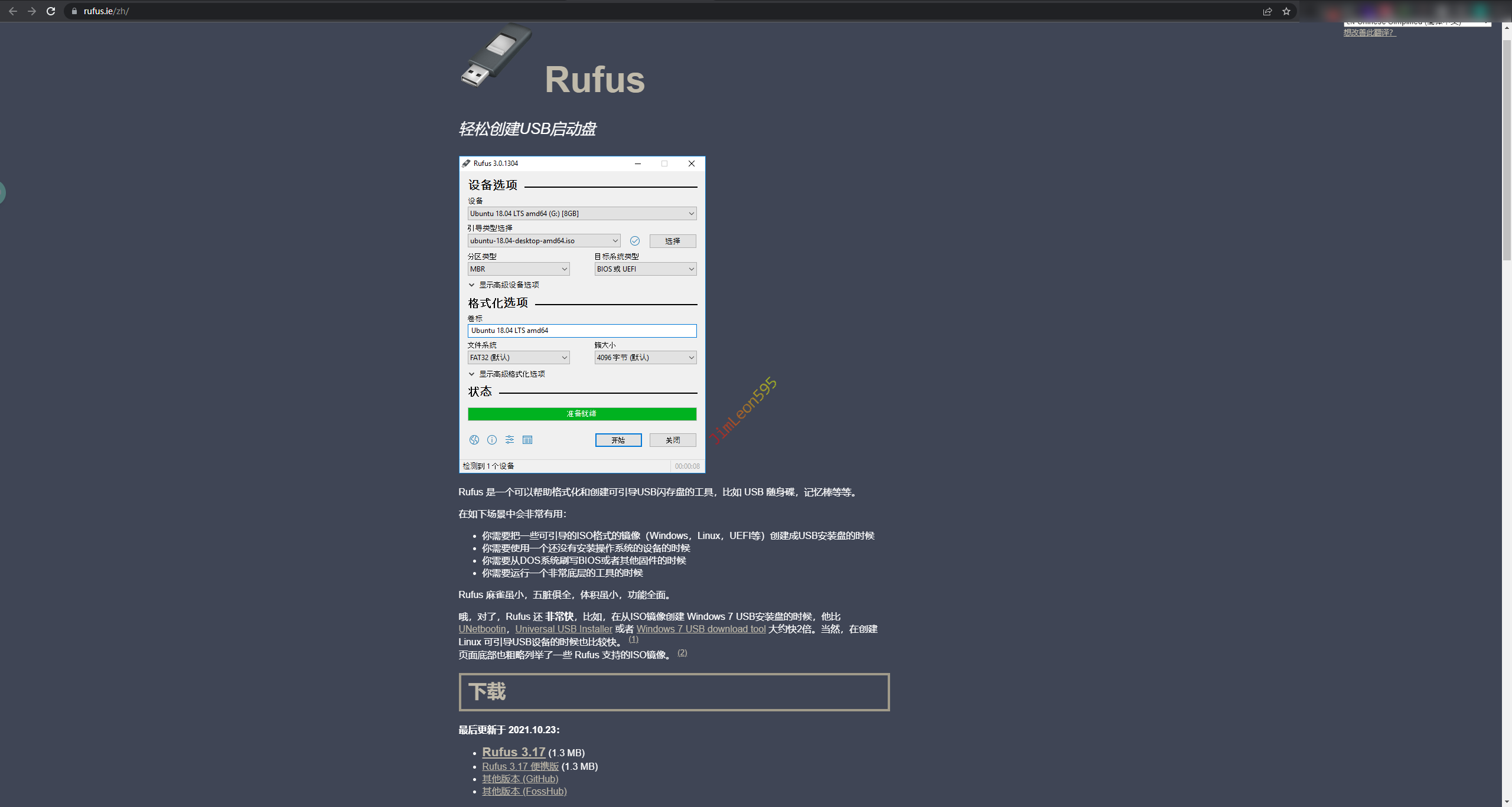Reload the Rufus page
This screenshot has width=1512, height=807.
coord(51,11)
